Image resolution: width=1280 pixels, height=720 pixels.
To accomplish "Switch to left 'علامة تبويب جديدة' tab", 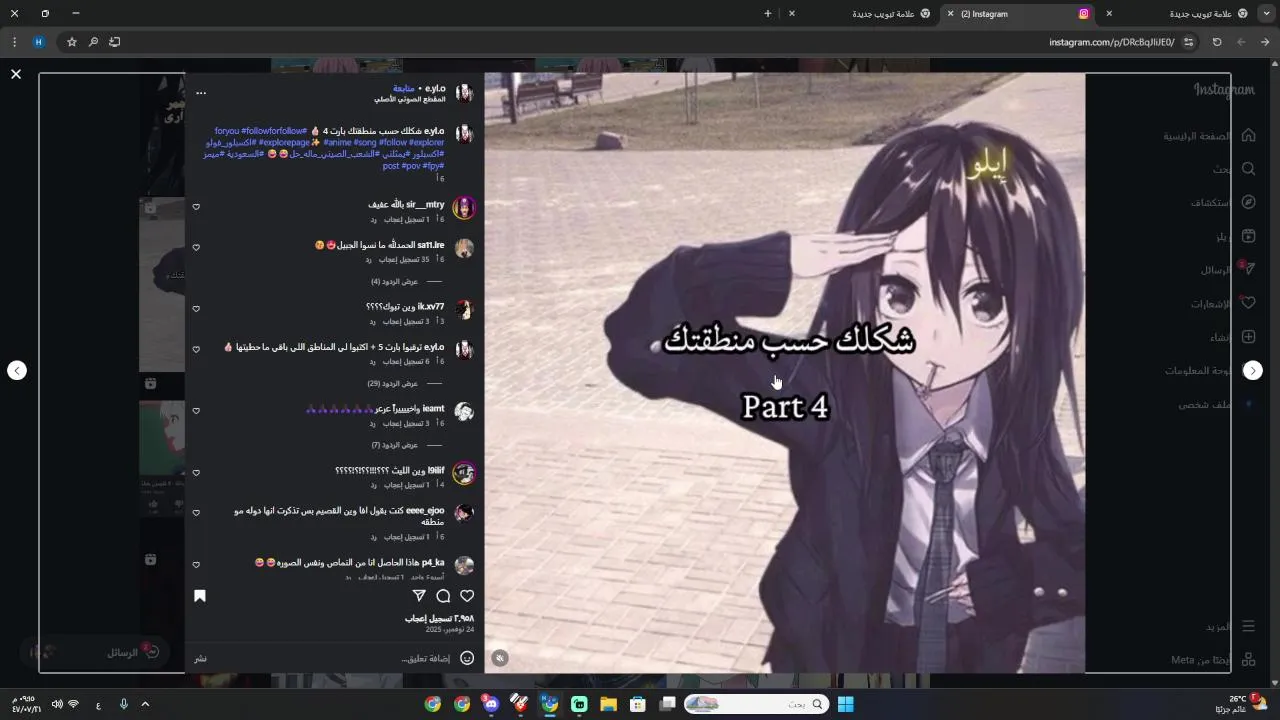I will 860,14.
